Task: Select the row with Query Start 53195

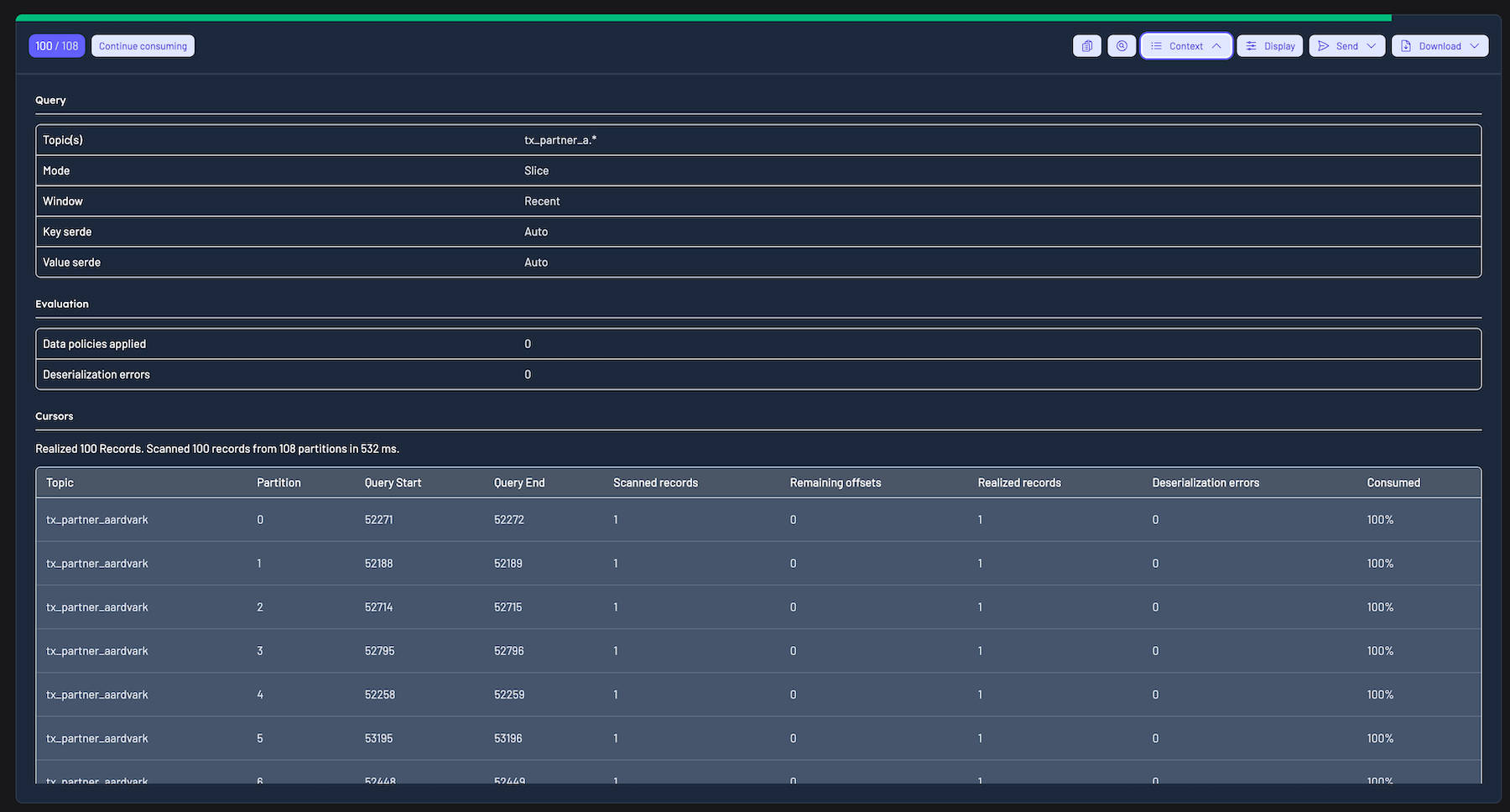Action: tap(378, 739)
